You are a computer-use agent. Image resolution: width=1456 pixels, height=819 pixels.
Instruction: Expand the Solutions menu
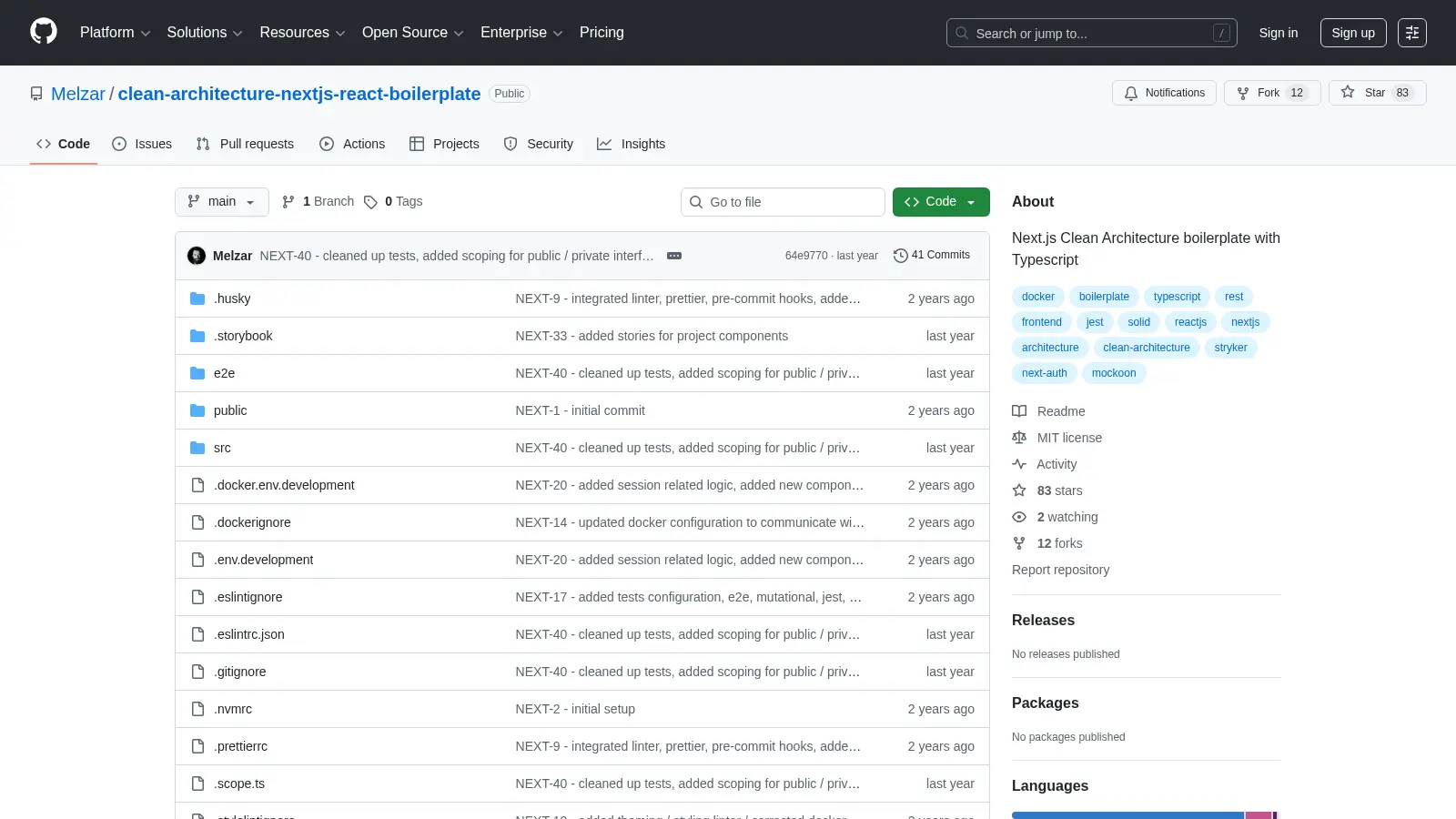pos(205,33)
